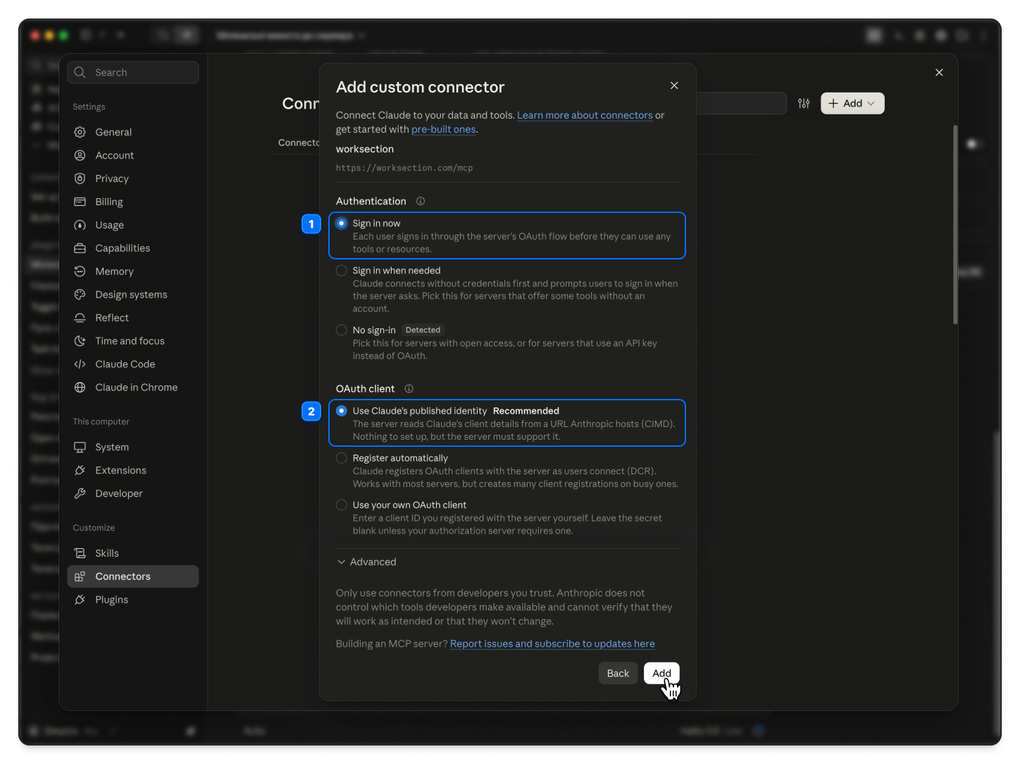This screenshot has width=1020, height=764.
Task: Switch to the Plugins section
Action: click(x=133, y=599)
